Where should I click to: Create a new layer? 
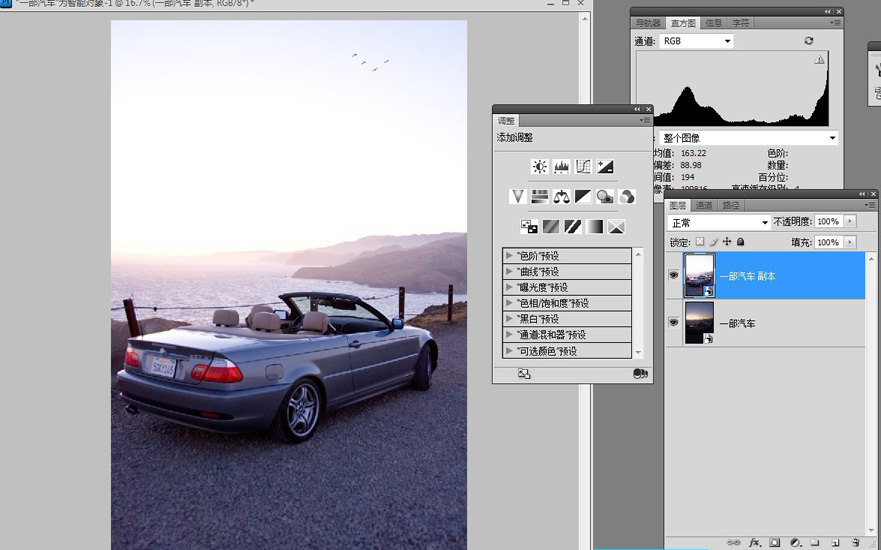click(x=835, y=542)
